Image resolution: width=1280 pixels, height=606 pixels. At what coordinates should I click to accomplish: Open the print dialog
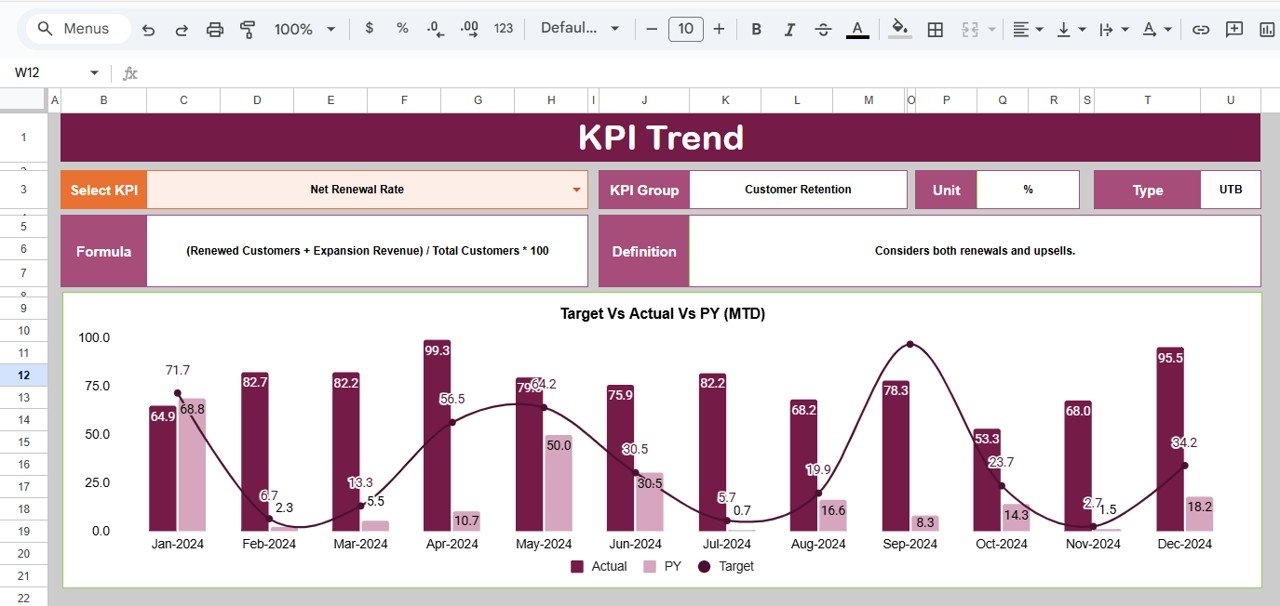coord(215,29)
